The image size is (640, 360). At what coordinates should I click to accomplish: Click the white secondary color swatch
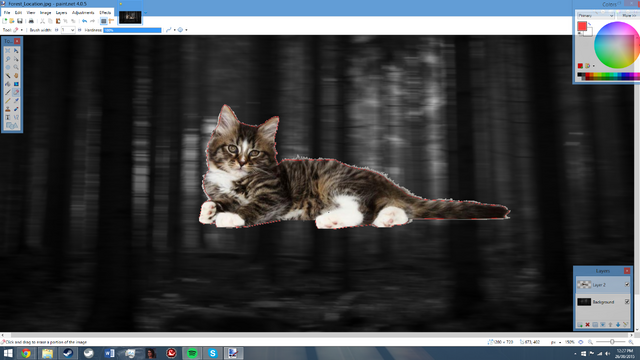click(589, 32)
